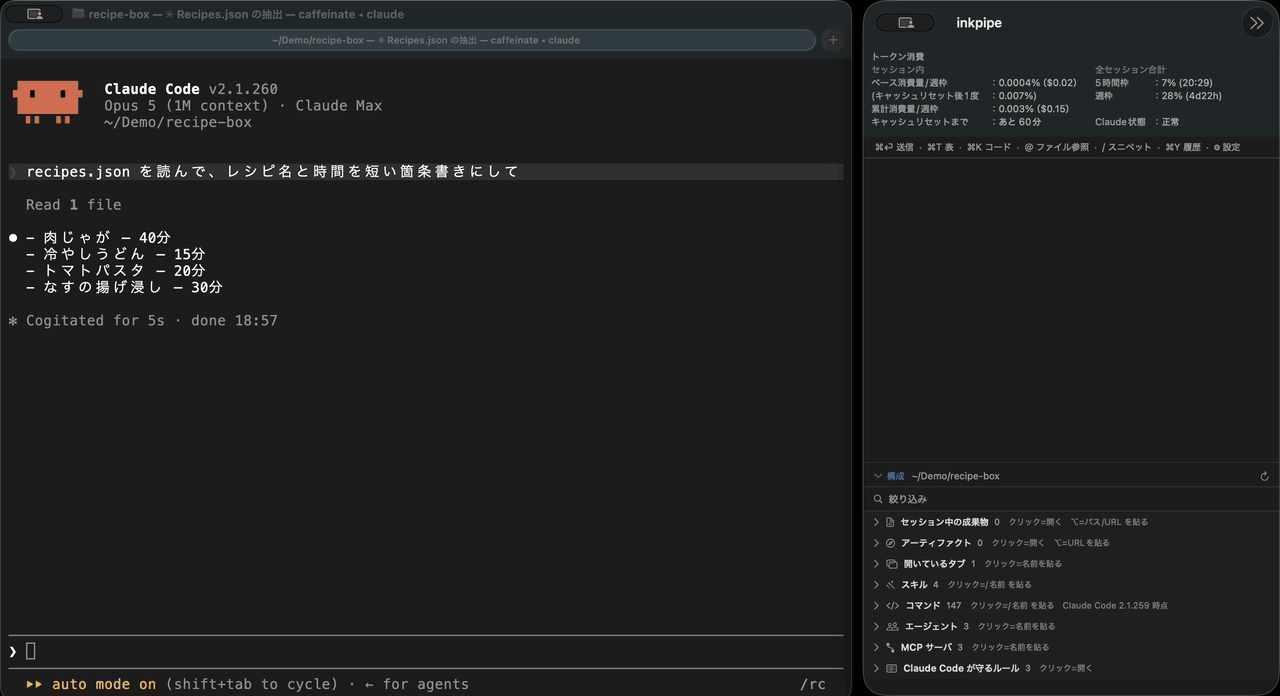Screen dimensions: 1280x696
Task: Open 設定 settings in inkpipe toolbar
Action: click(x=1226, y=147)
